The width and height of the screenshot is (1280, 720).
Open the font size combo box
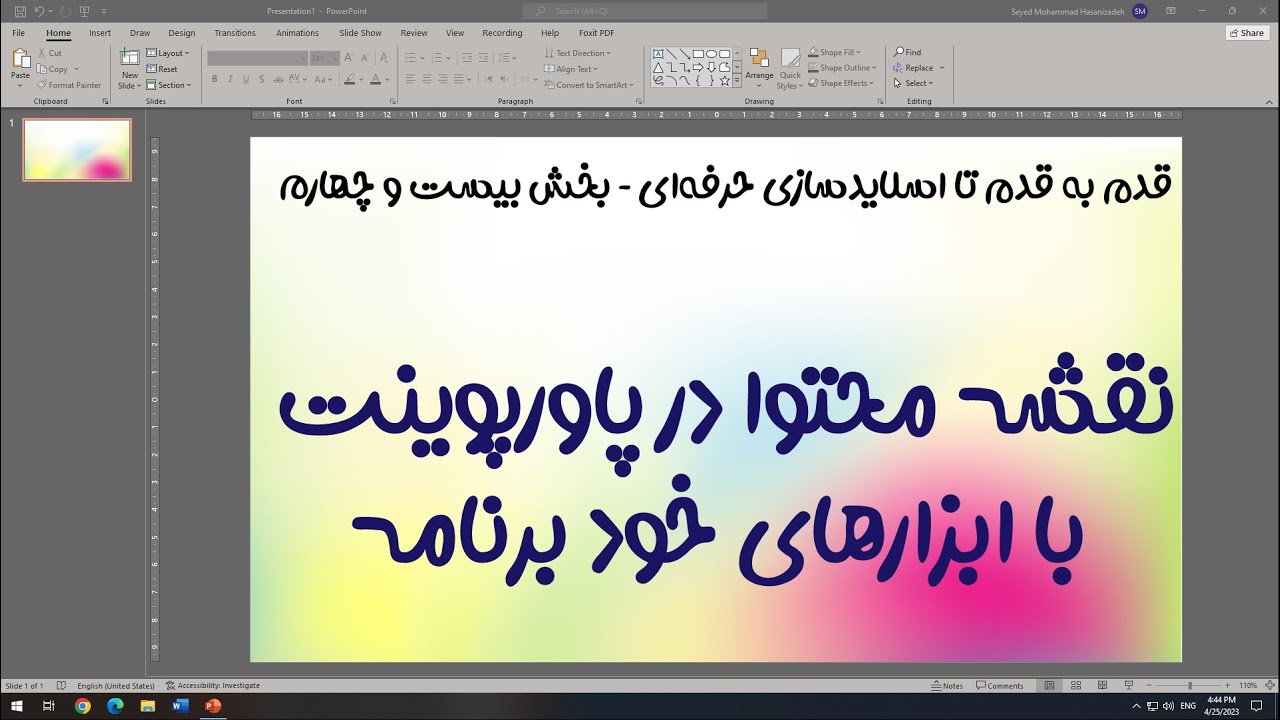click(325, 58)
